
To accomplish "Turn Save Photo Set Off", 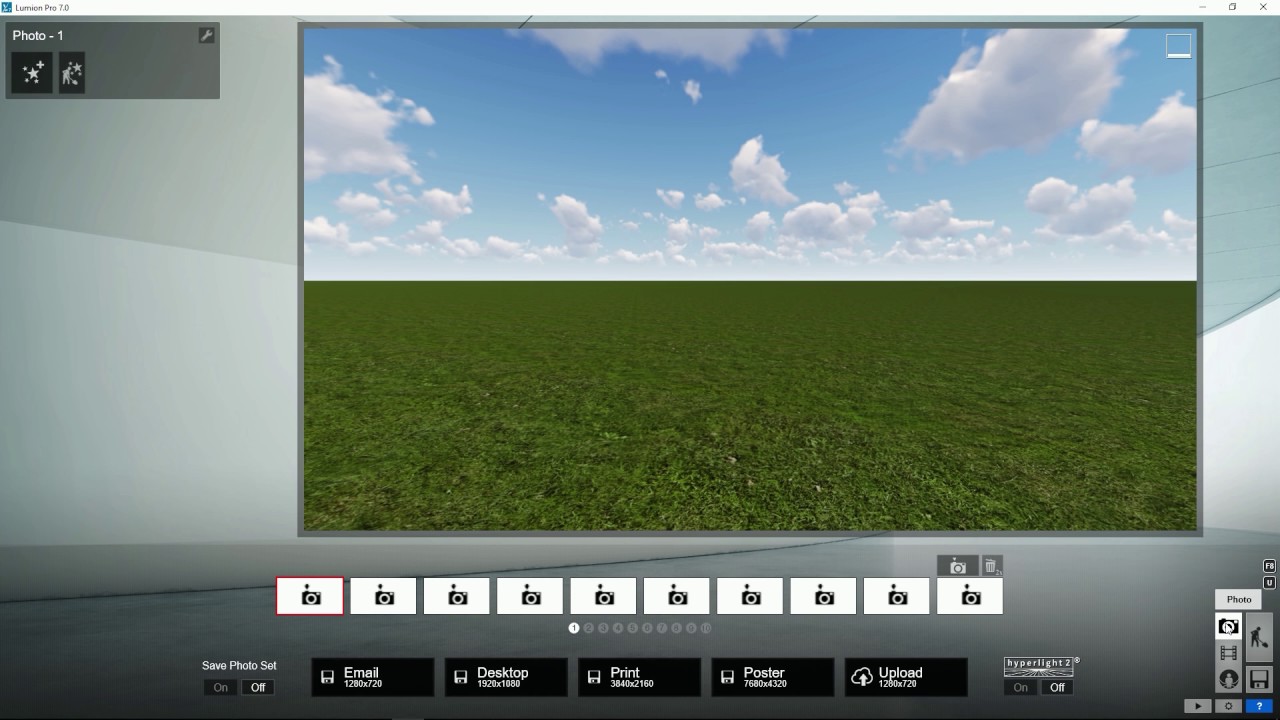I will pos(258,687).
